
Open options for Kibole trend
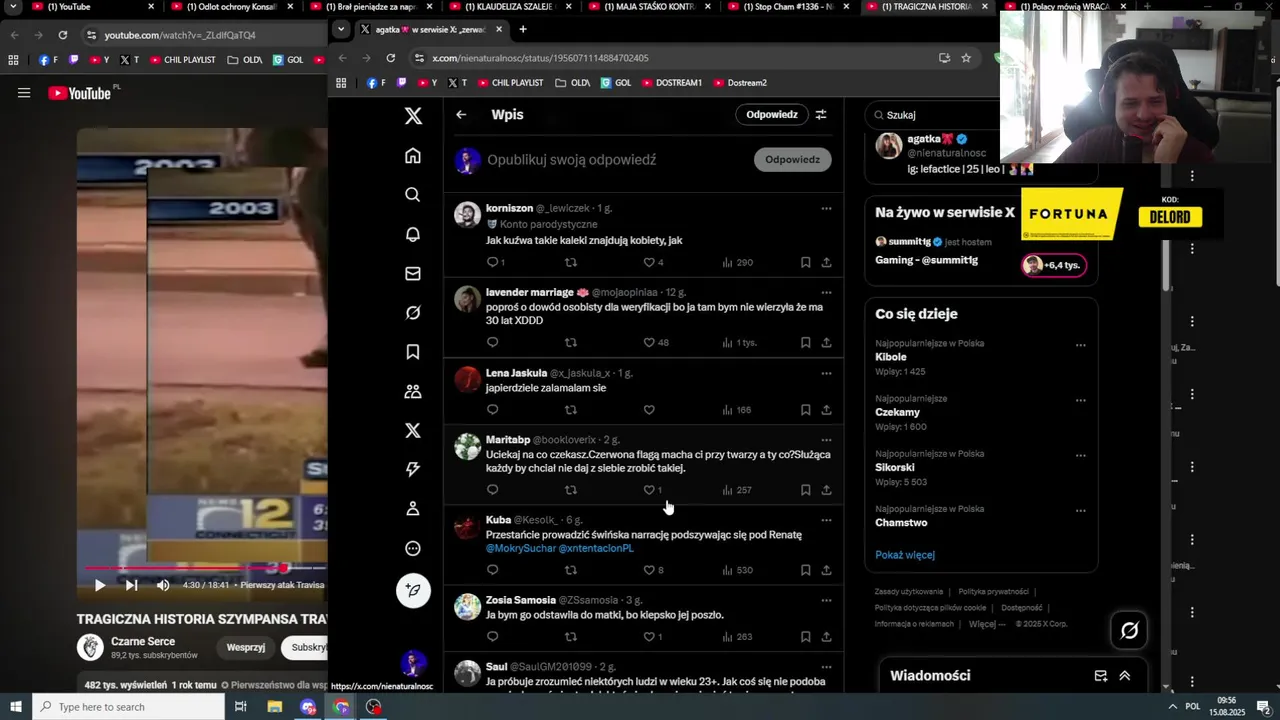pyautogui.click(x=1080, y=345)
